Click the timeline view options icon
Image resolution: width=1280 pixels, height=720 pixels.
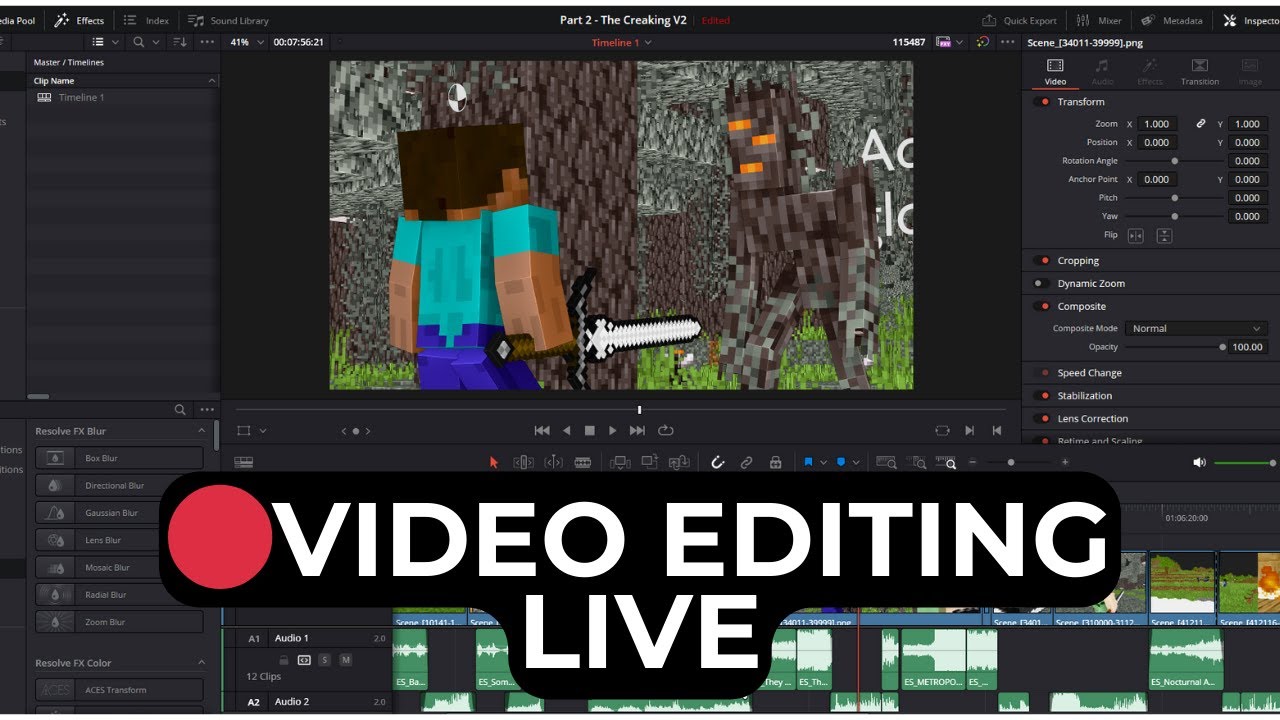244,462
